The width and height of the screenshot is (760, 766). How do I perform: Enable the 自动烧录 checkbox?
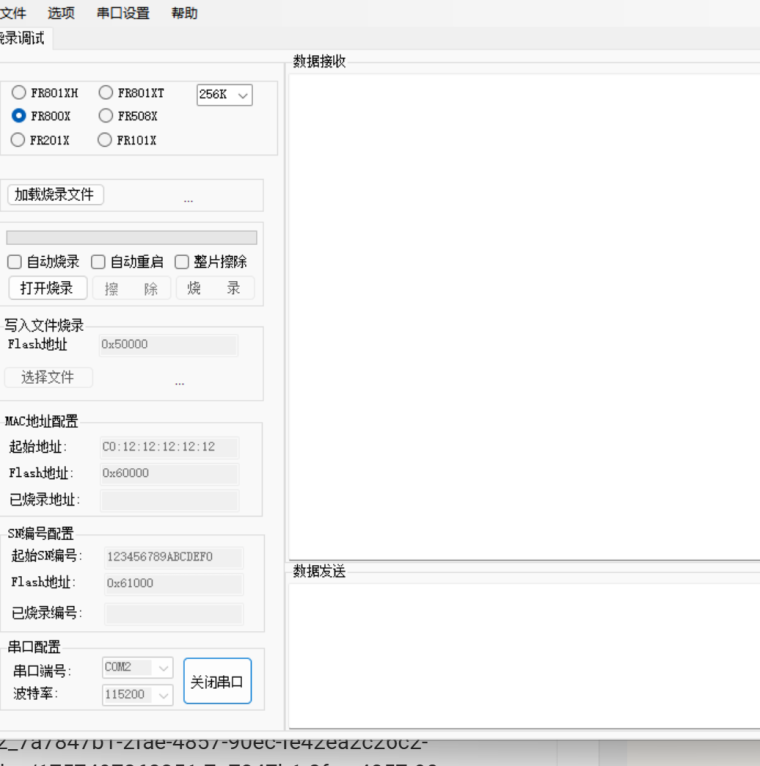[x=15, y=262]
